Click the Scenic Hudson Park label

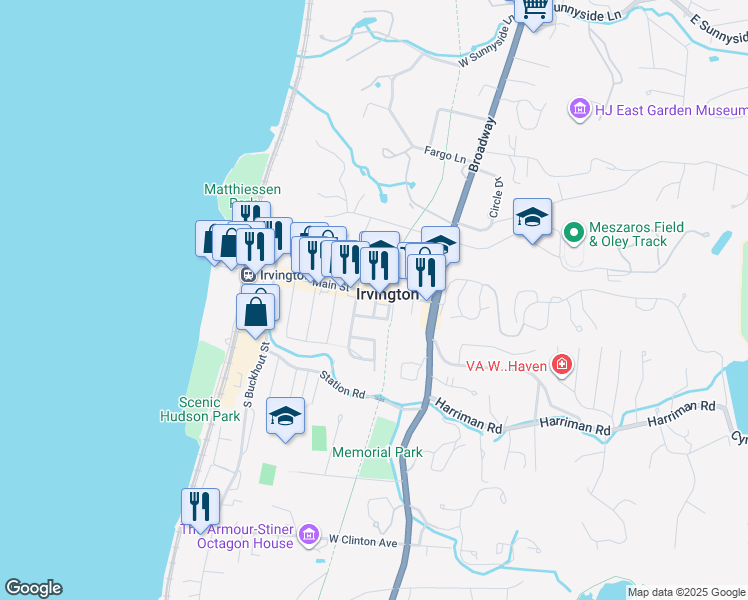coord(200,409)
